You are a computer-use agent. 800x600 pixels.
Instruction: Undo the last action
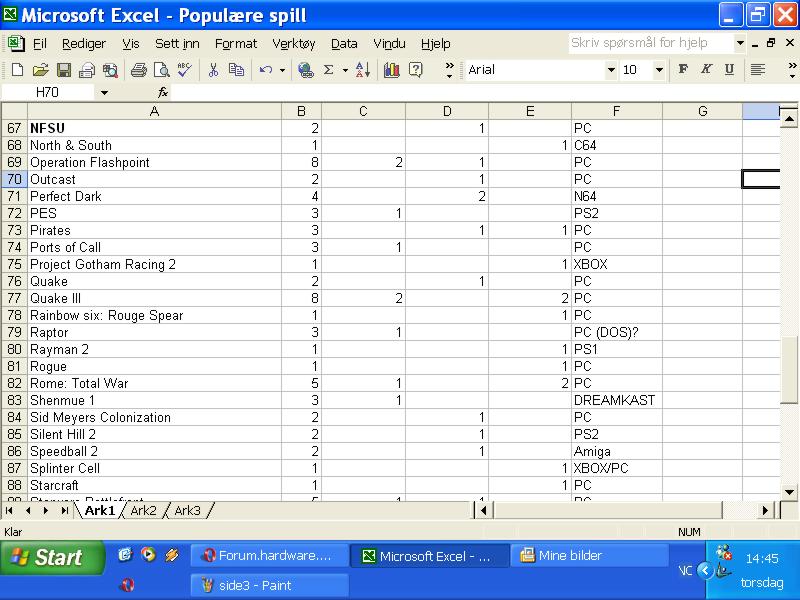pos(266,70)
